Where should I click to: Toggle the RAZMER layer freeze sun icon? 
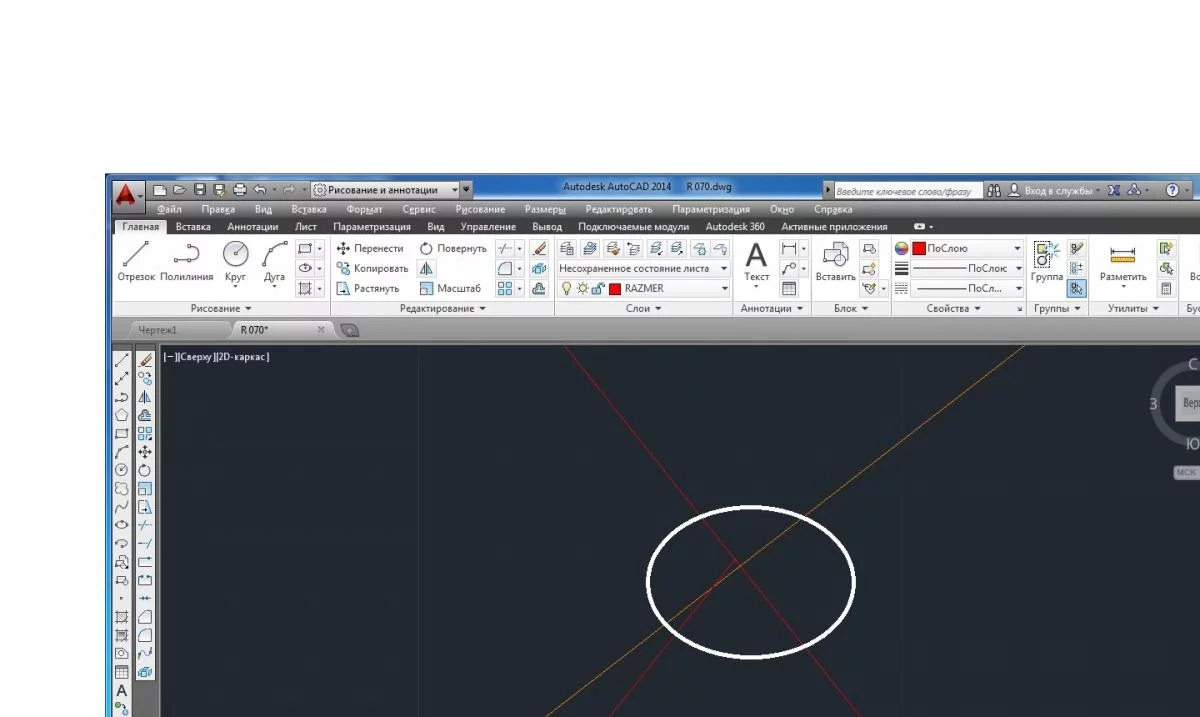(x=582, y=288)
